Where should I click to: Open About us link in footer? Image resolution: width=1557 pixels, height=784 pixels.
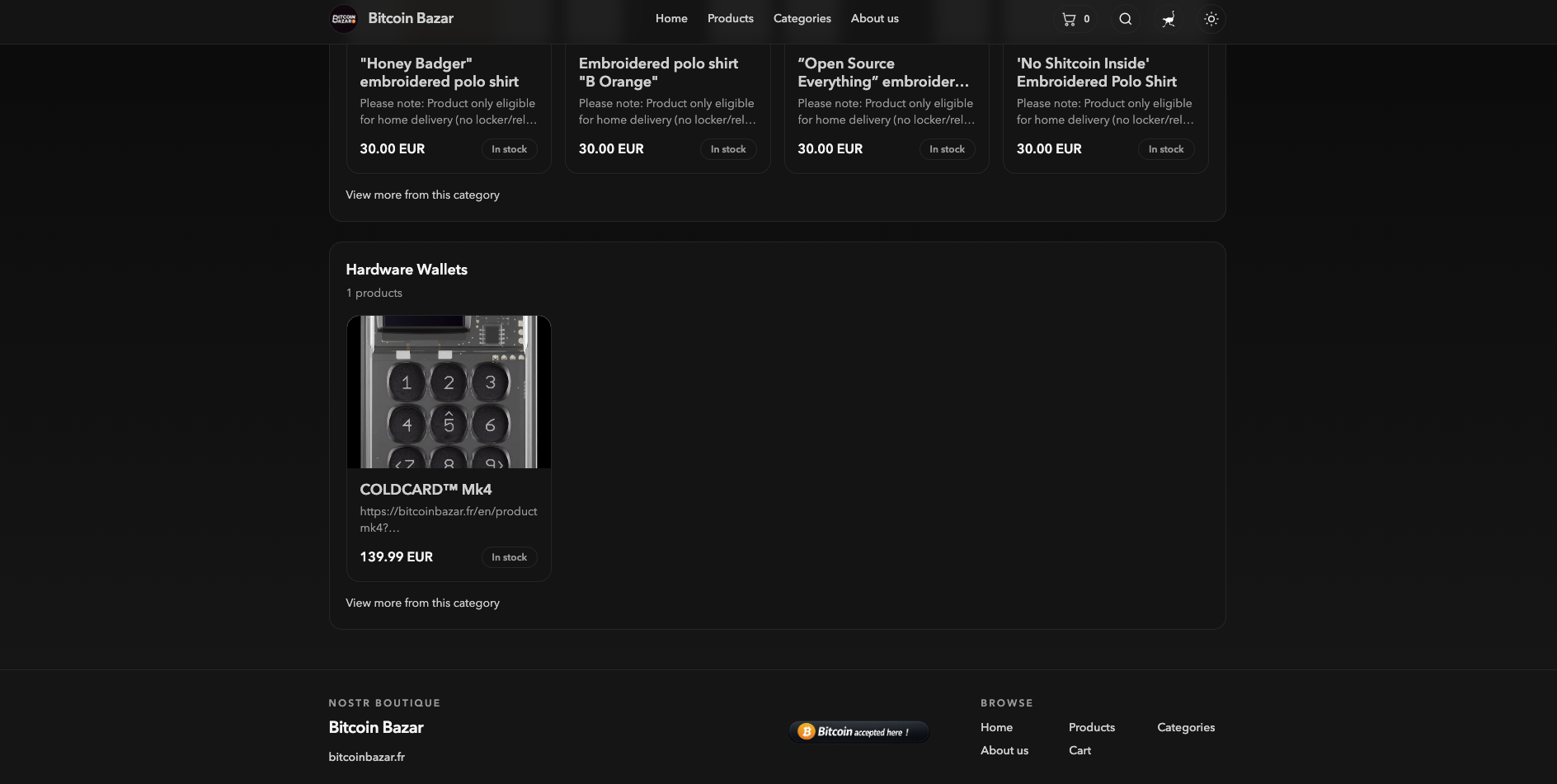[1004, 750]
